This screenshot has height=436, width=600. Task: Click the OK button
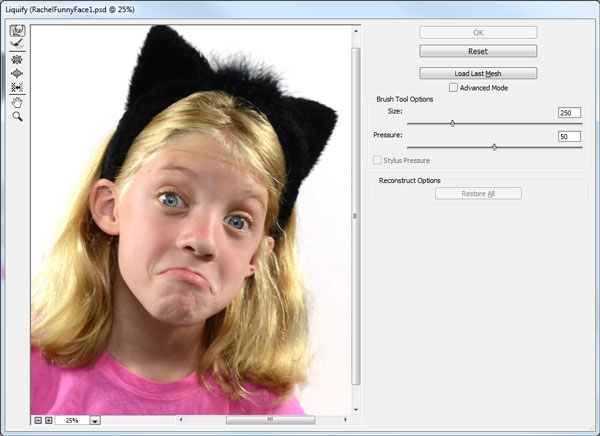[478, 33]
